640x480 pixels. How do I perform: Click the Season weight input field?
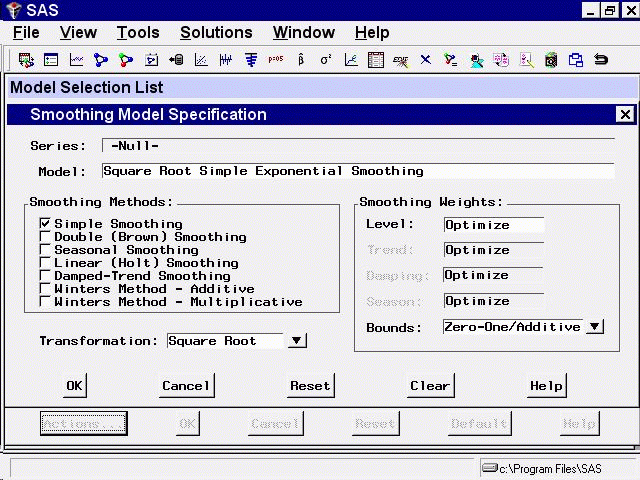[494, 301]
